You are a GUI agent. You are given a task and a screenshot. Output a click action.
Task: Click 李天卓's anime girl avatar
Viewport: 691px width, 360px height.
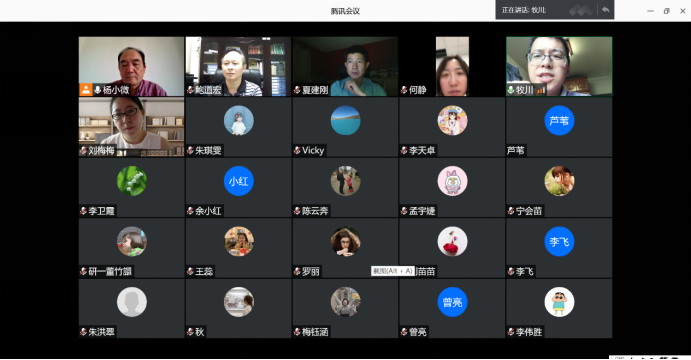tap(452, 120)
